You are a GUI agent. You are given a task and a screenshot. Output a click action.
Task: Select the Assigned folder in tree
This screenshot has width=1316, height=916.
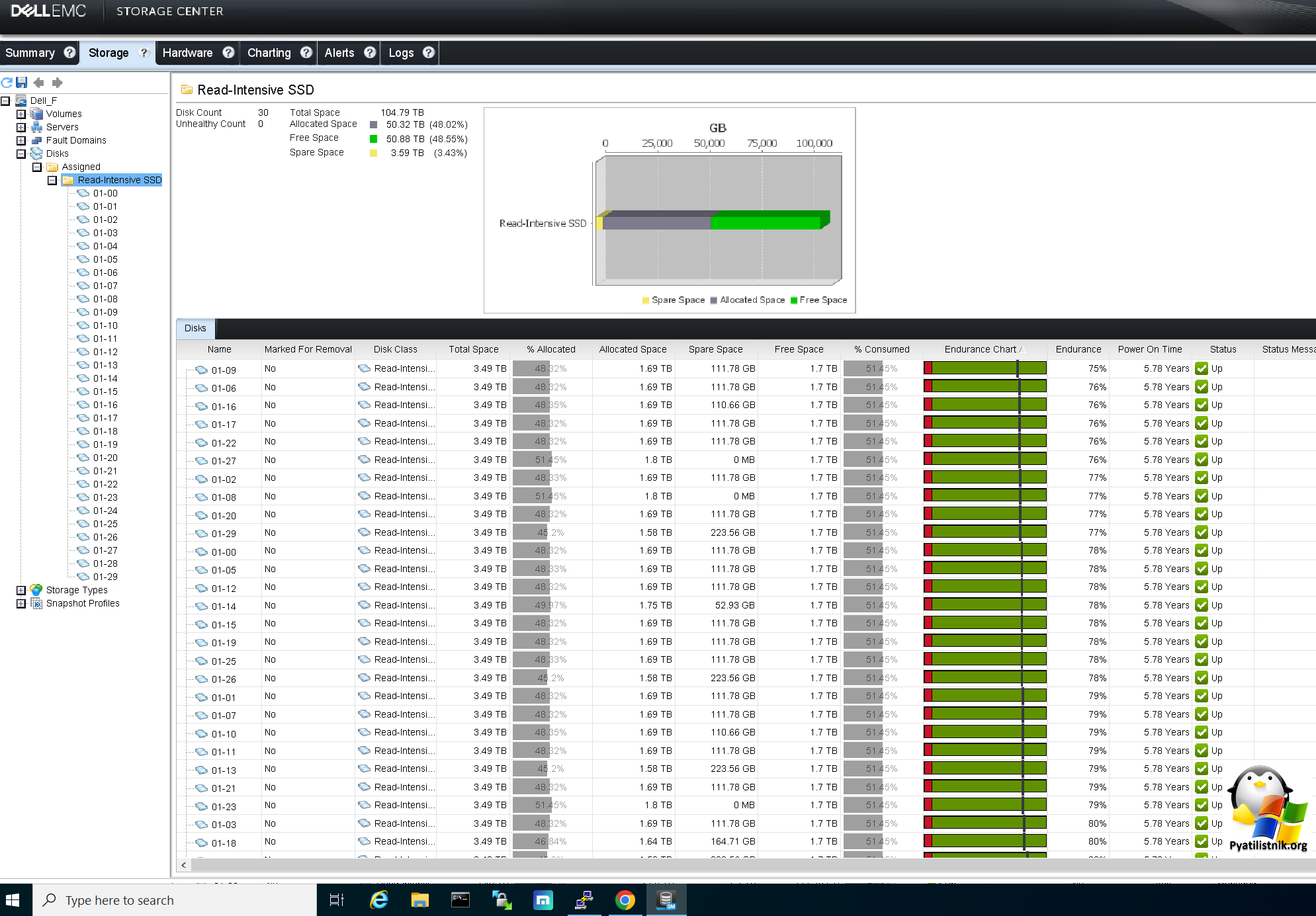point(81,167)
